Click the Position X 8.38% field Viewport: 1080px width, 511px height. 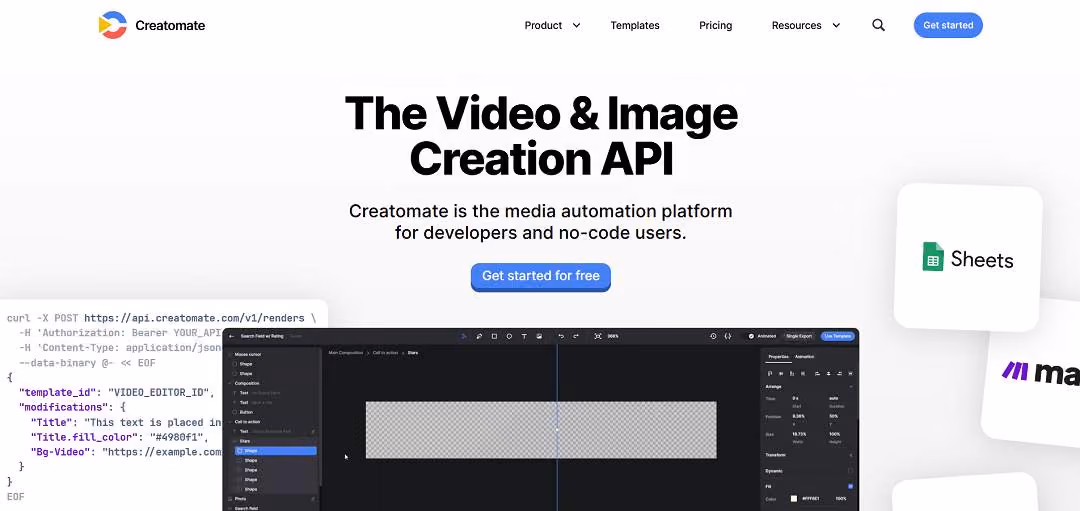click(798, 416)
